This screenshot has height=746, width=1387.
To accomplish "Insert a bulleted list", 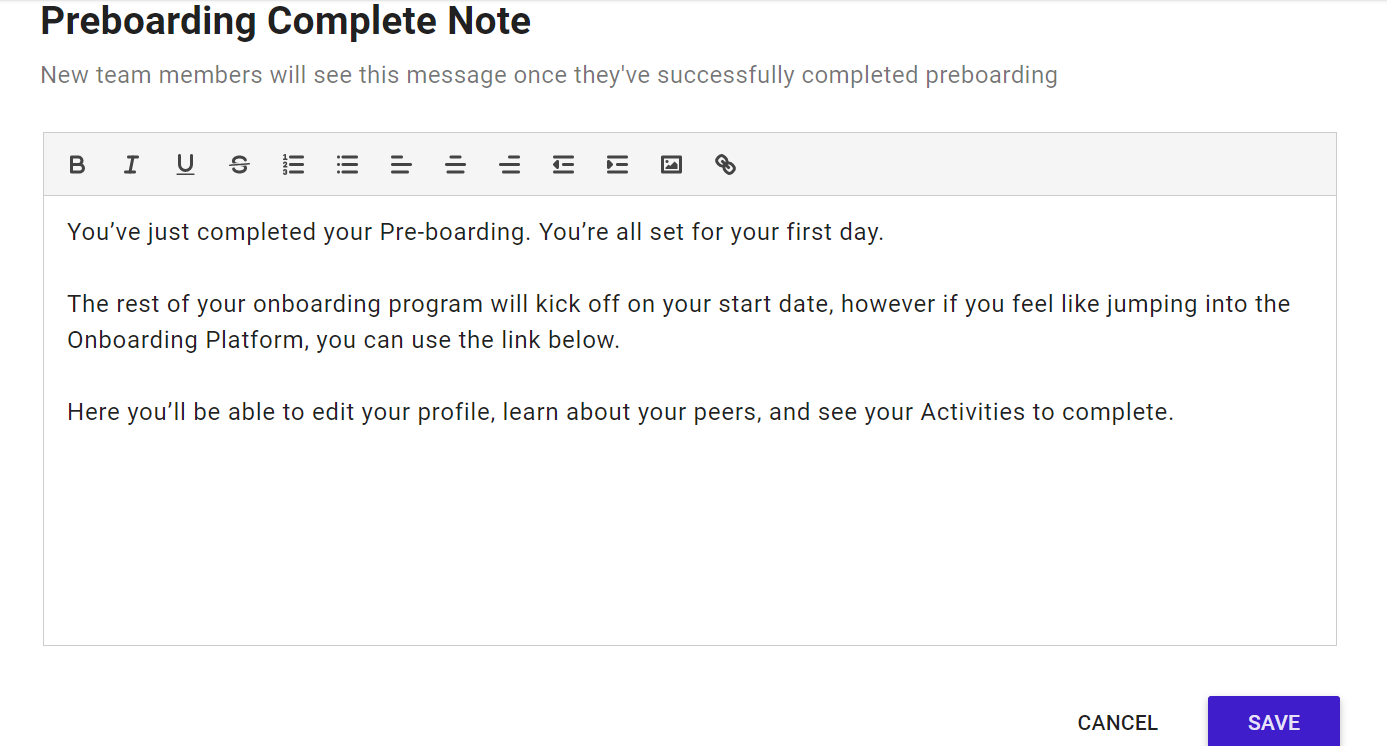I will (347, 165).
